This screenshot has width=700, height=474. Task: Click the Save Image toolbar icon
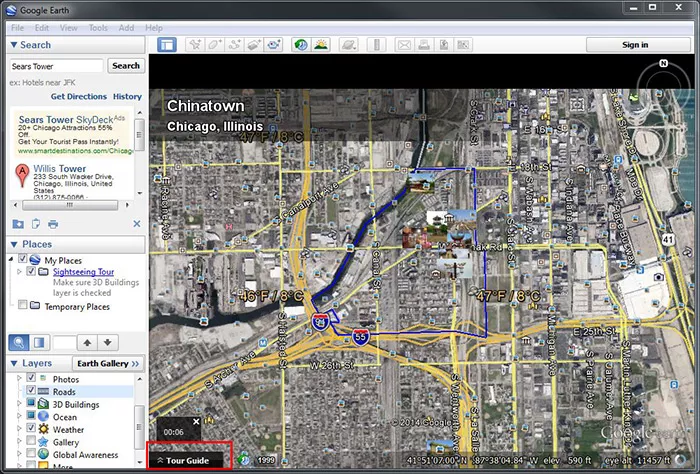tap(444, 45)
